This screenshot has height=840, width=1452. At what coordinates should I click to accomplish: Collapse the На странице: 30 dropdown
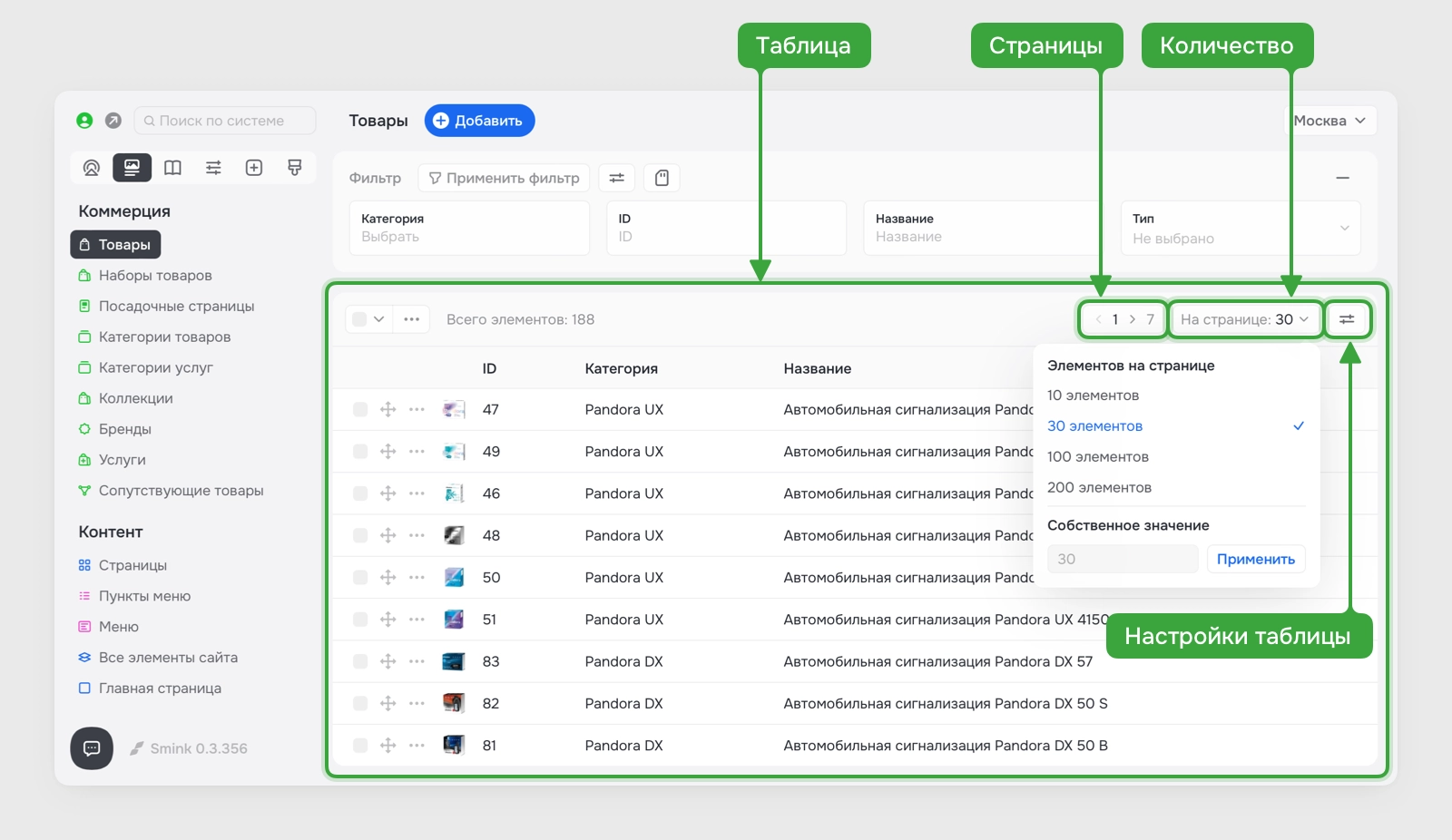(1244, 319)
